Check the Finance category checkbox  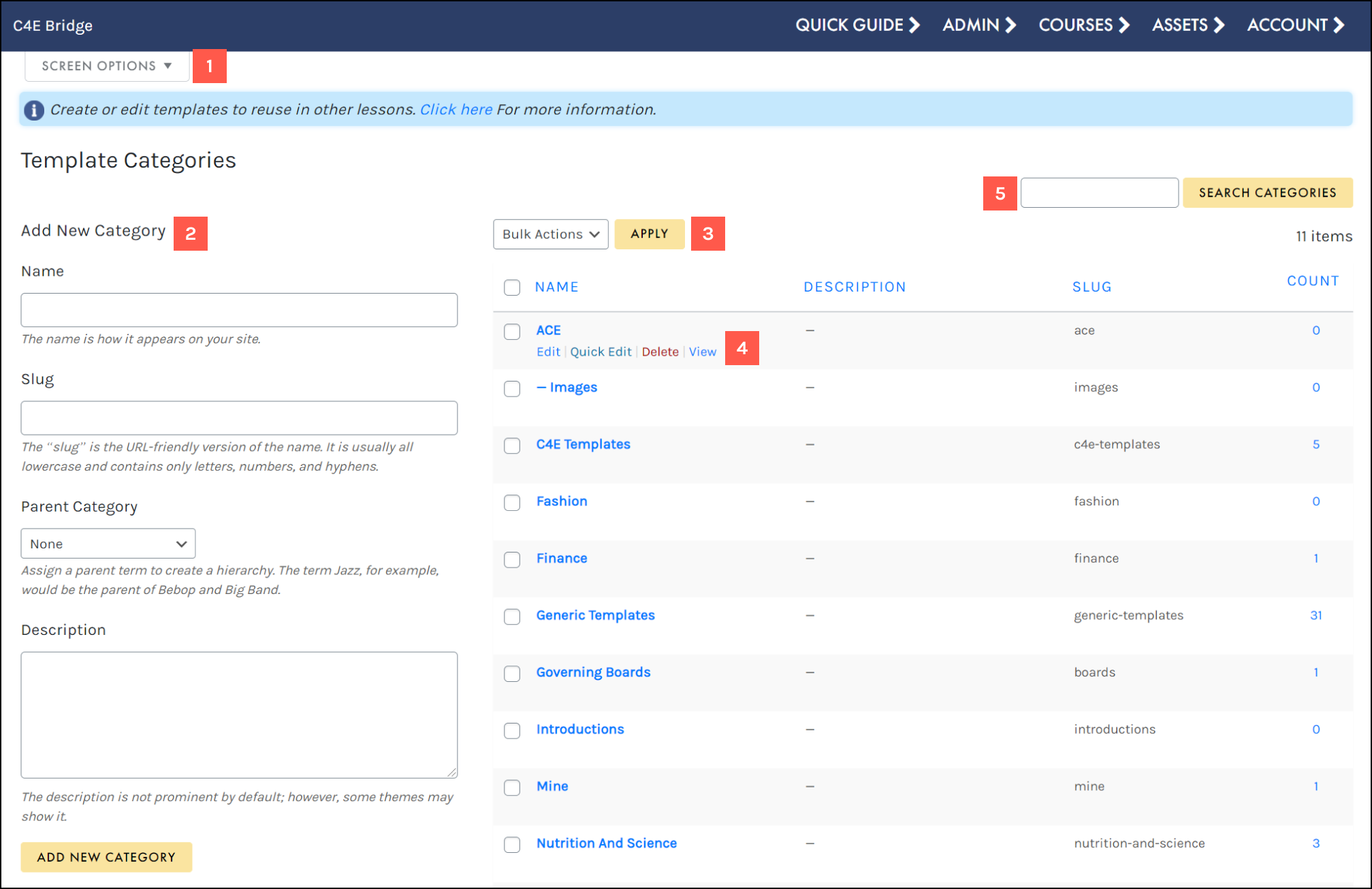point(512,560)
